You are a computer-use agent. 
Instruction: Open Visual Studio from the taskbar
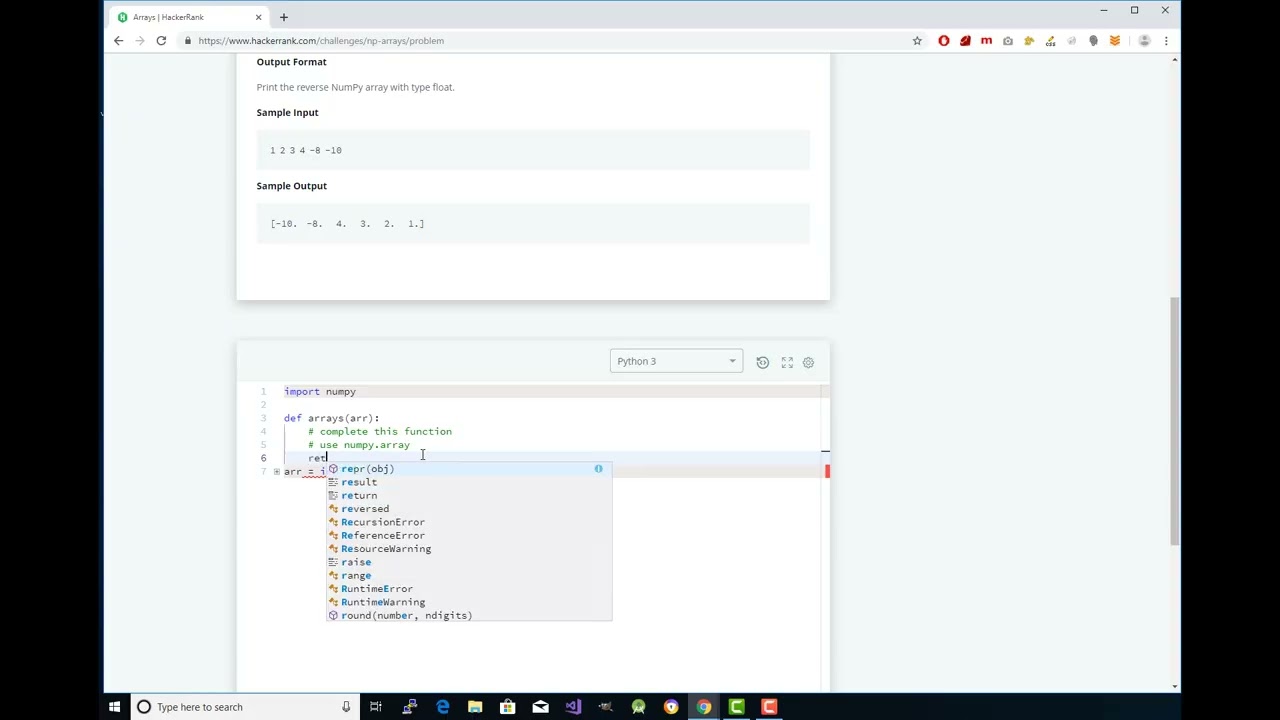pyautogui.click(x=573, y=707)
